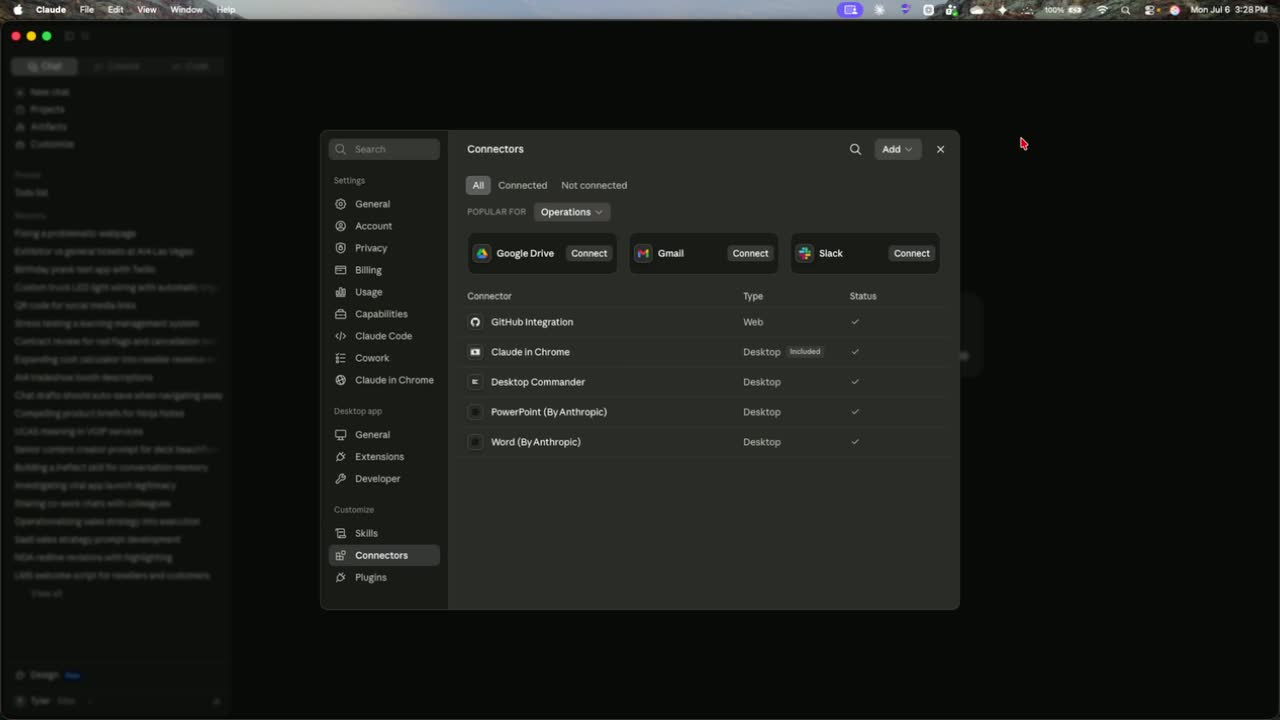
Task: Click the PowerPoint (By Anthropic) connector icon
Action: point(475,412)
